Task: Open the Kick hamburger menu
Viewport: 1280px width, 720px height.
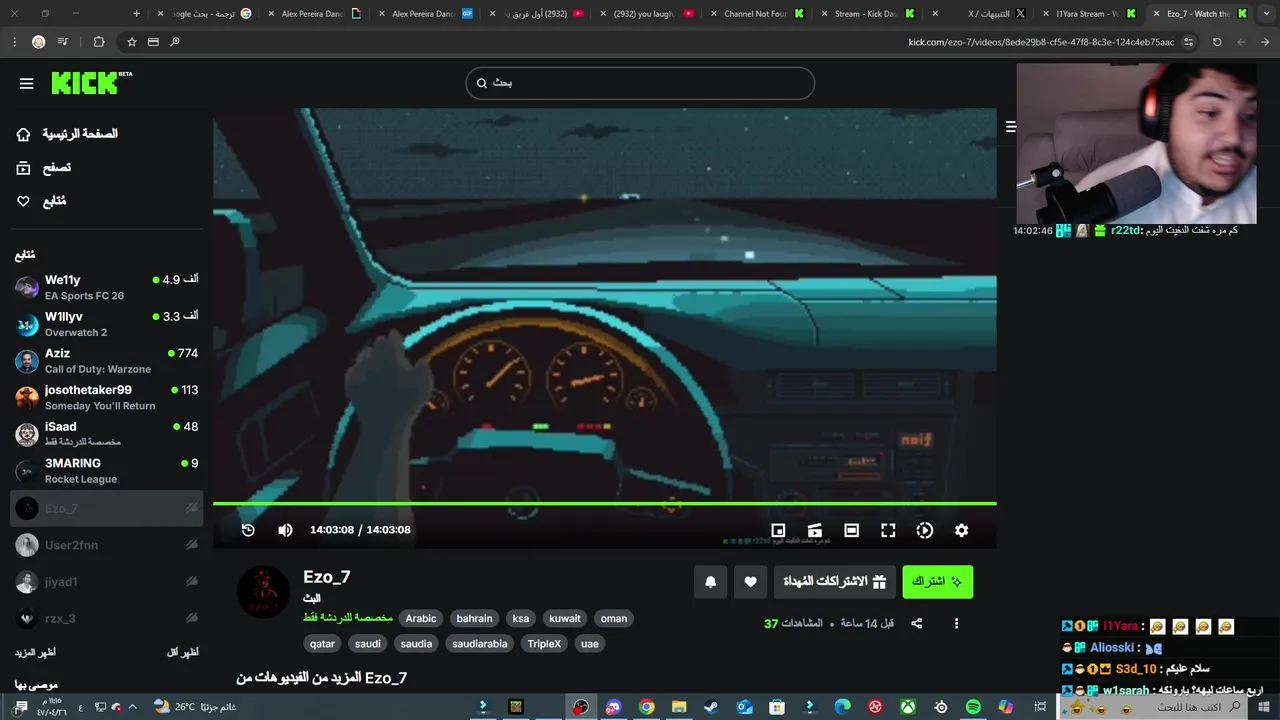Action: [27, 84]
